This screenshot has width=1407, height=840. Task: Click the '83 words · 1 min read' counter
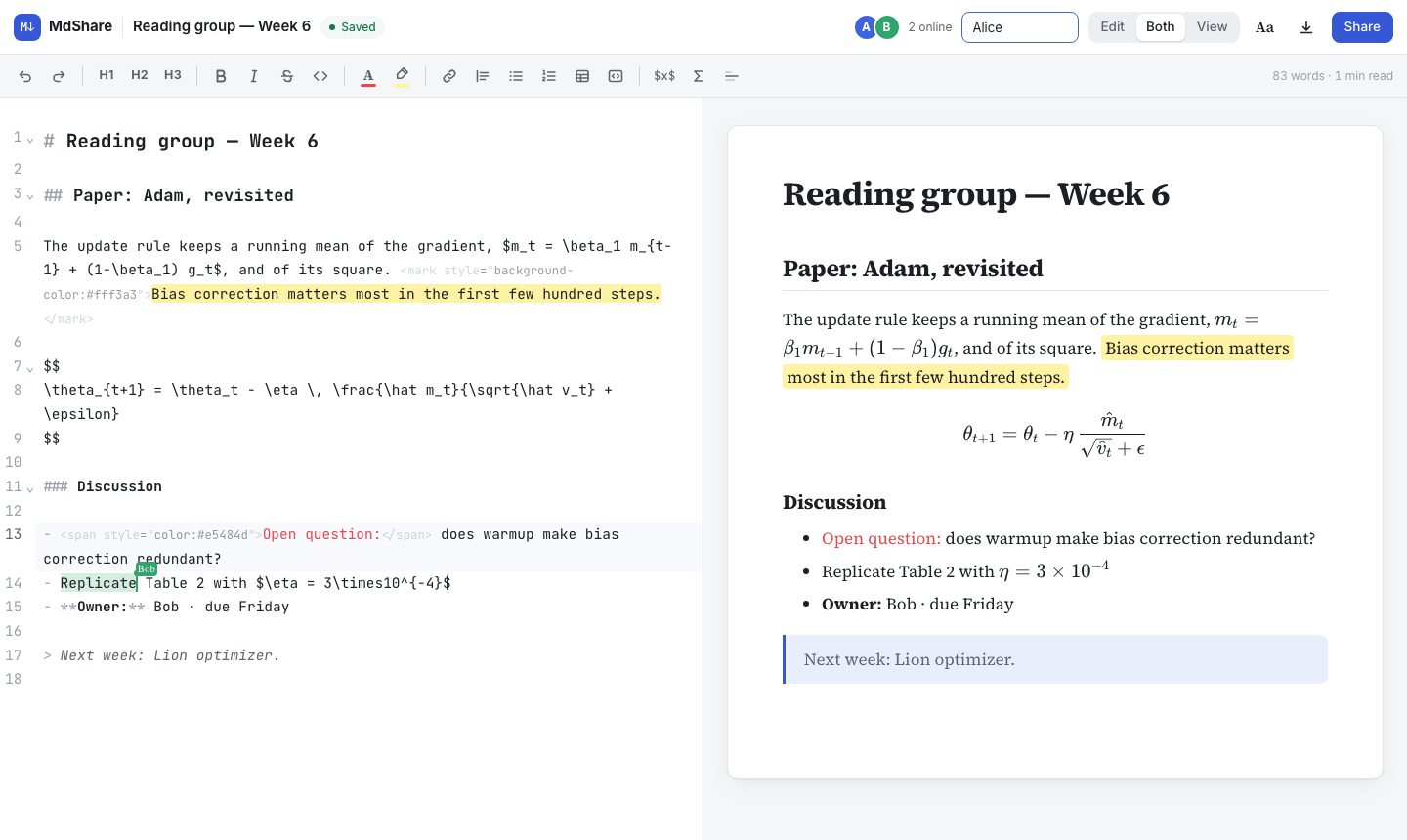pyautogui.click(x=1333, y=76)
